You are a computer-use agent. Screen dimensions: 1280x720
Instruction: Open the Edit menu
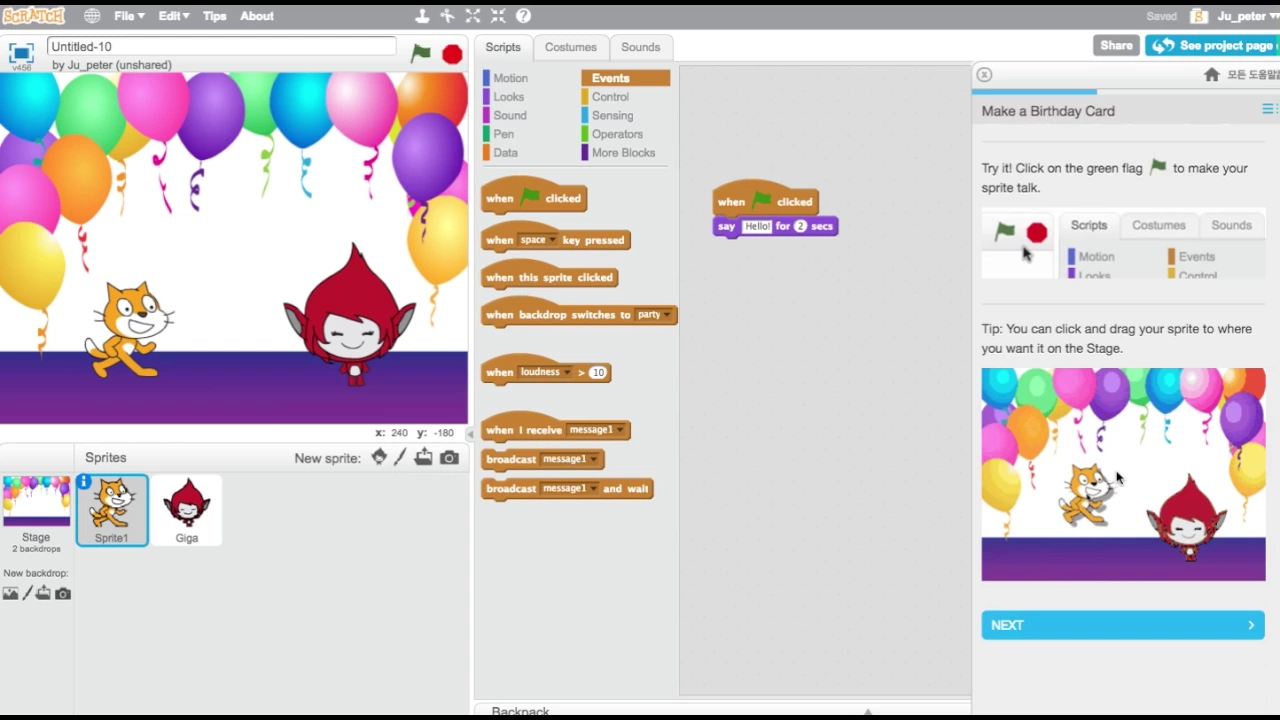174,16
